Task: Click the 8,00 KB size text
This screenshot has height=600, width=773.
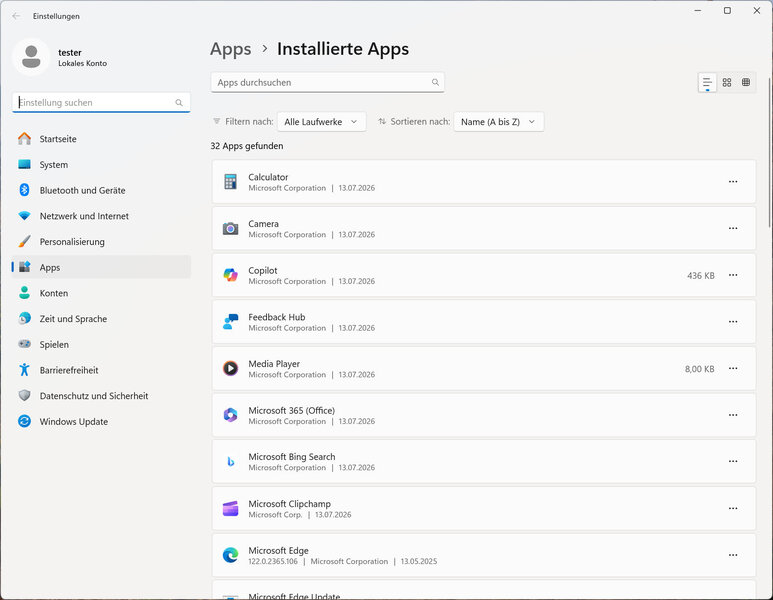Action: click(700, 369)
